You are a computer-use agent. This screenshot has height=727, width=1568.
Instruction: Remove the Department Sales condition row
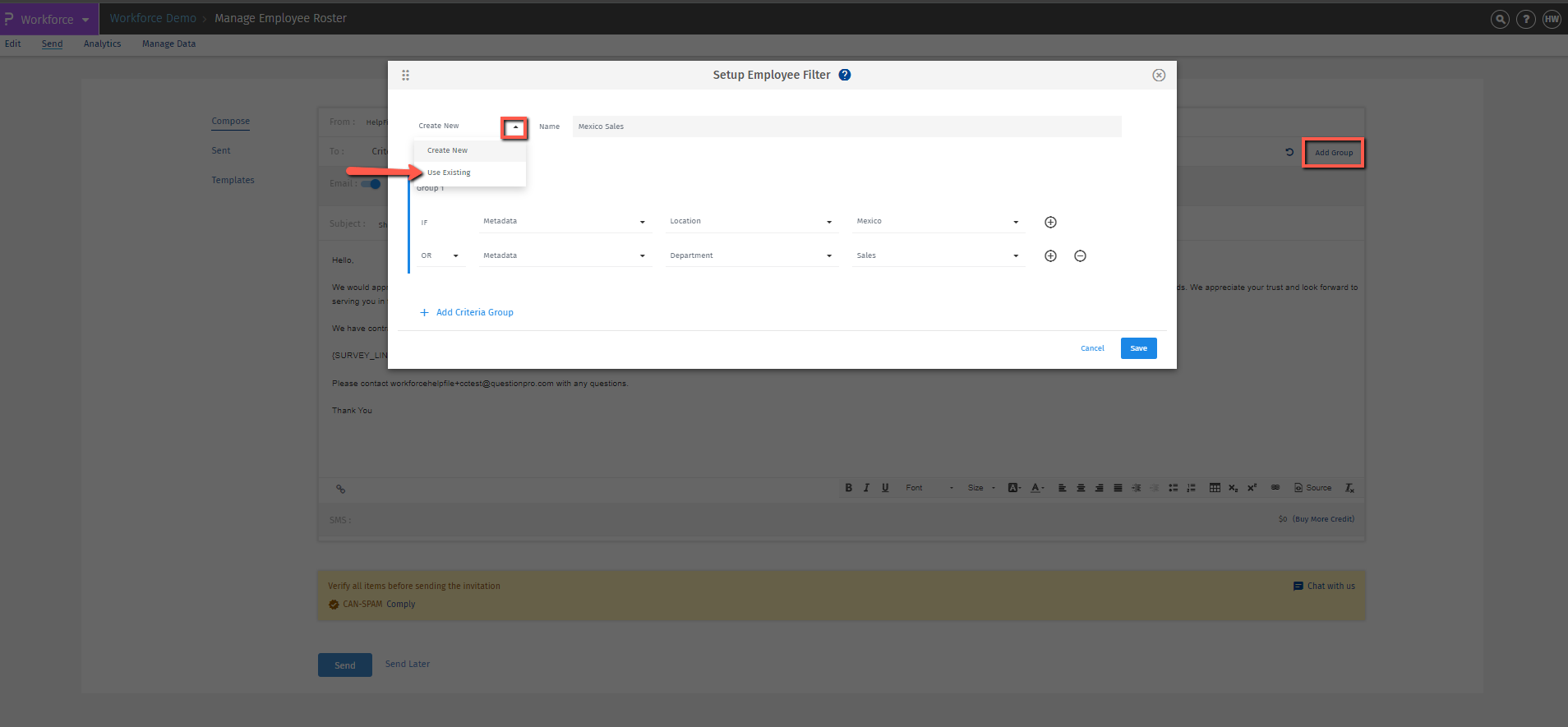tap(1081, 255)
